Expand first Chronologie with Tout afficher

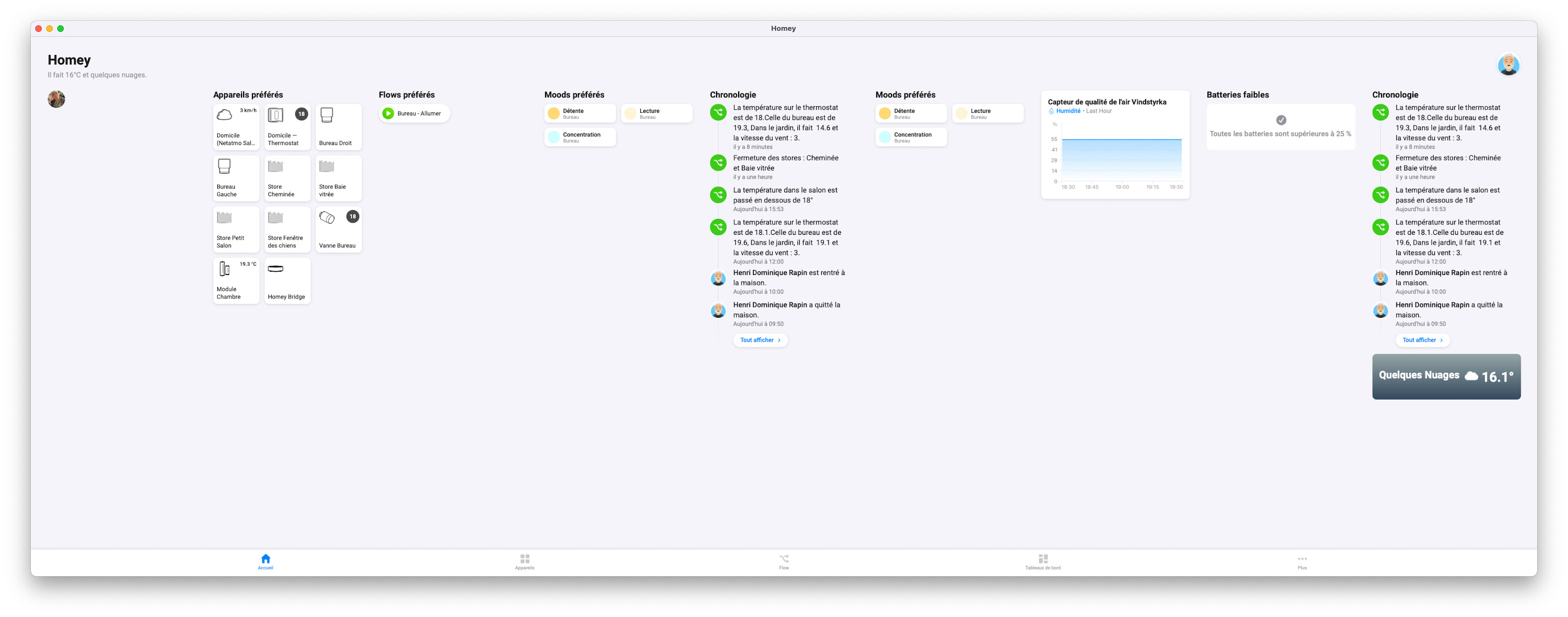[760, 340]
